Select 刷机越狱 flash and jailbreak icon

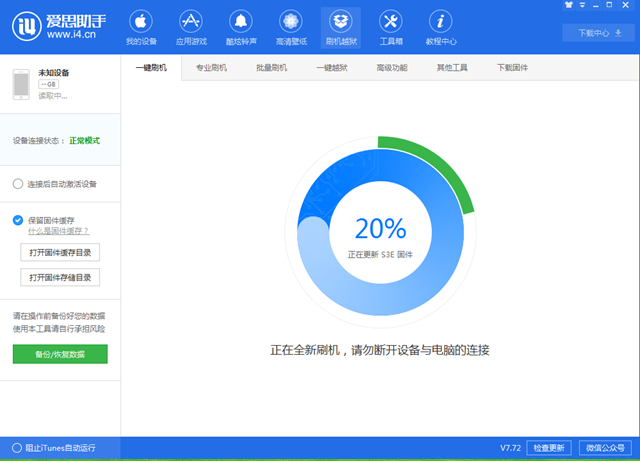click(340, 28)
